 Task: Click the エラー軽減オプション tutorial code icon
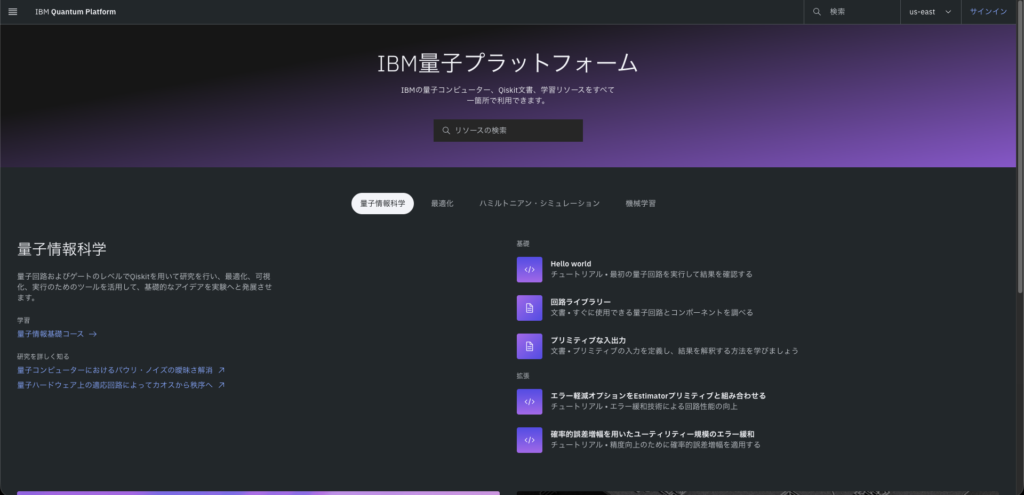529,401
